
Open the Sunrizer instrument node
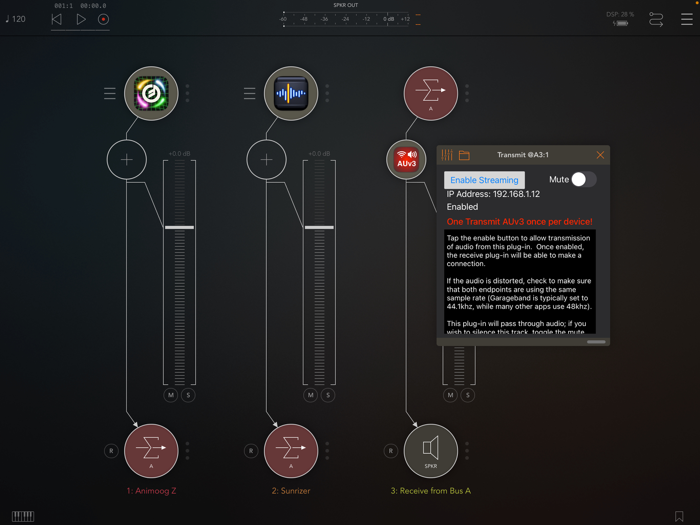[291, 94]
